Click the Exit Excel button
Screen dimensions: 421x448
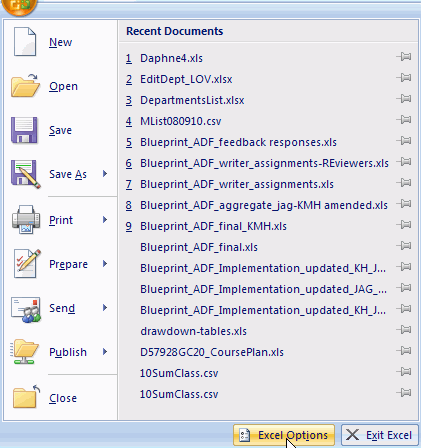click(x=380, y=435)
